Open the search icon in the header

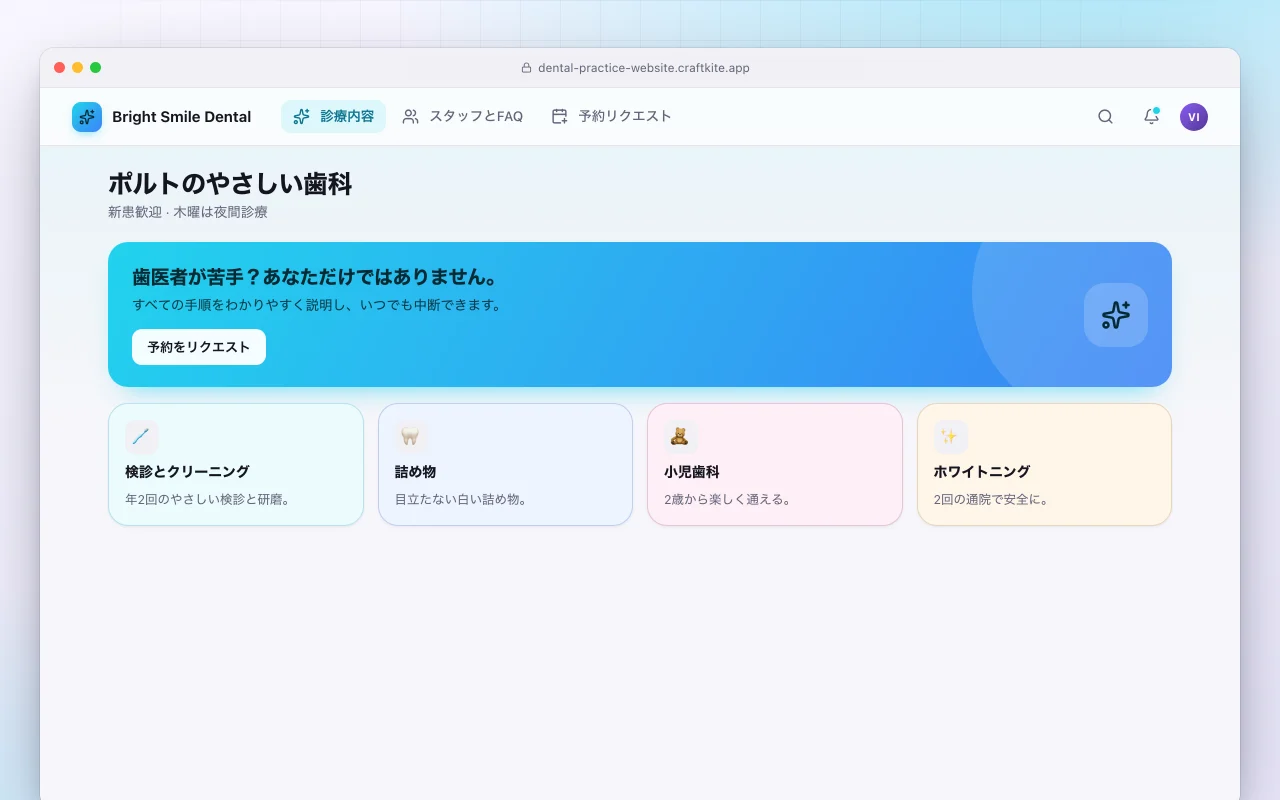[1105, 117]
